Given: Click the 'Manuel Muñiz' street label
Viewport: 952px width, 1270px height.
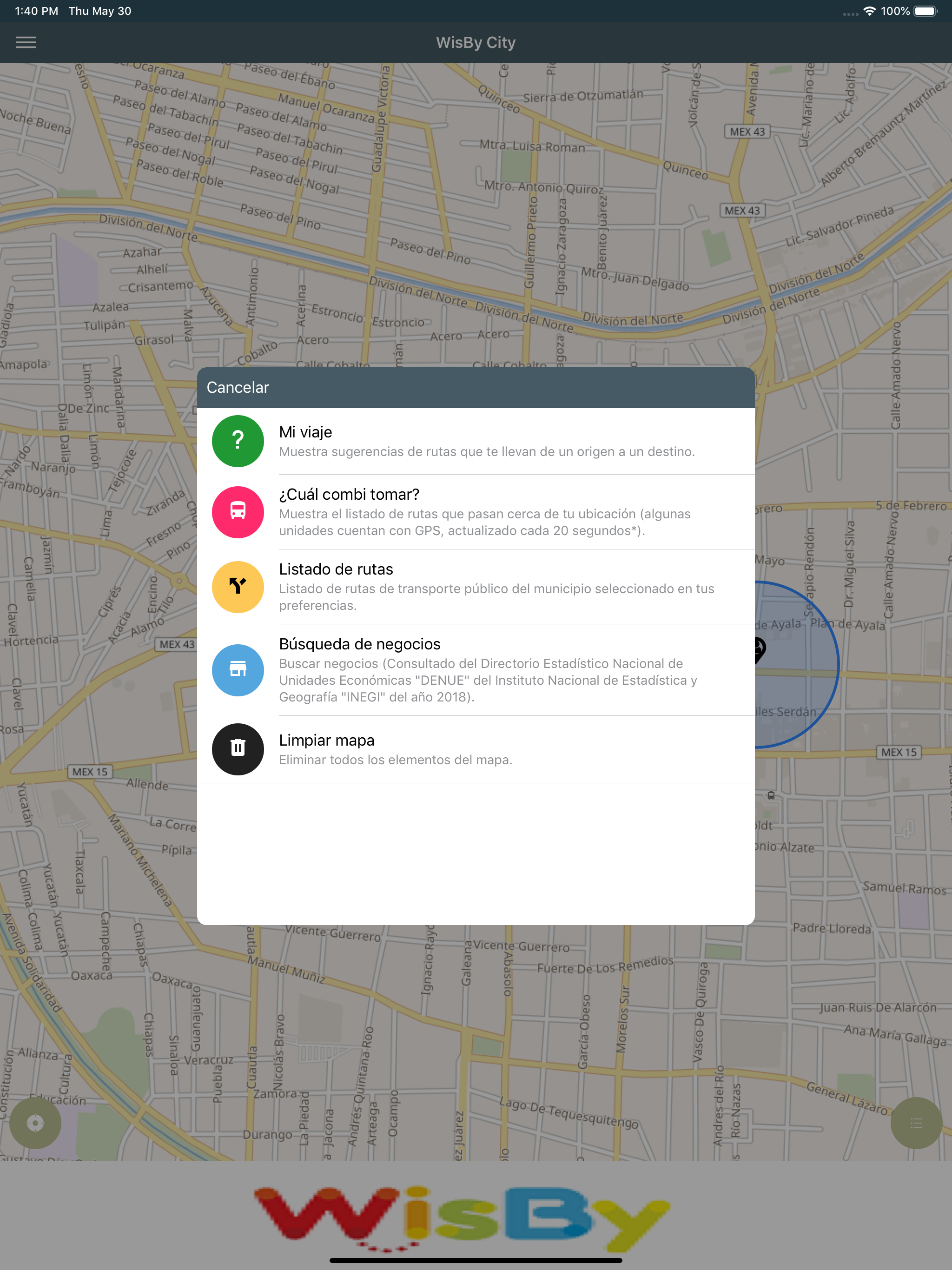Looking at the screenshot, I should click(x=287, y=969).
